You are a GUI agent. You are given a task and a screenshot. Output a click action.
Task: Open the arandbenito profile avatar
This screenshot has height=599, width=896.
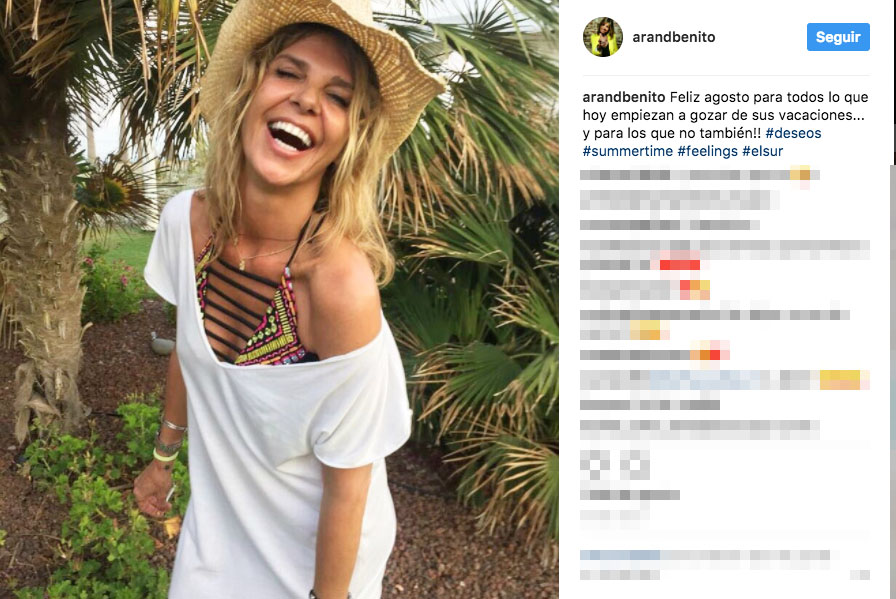coord(602,37)
